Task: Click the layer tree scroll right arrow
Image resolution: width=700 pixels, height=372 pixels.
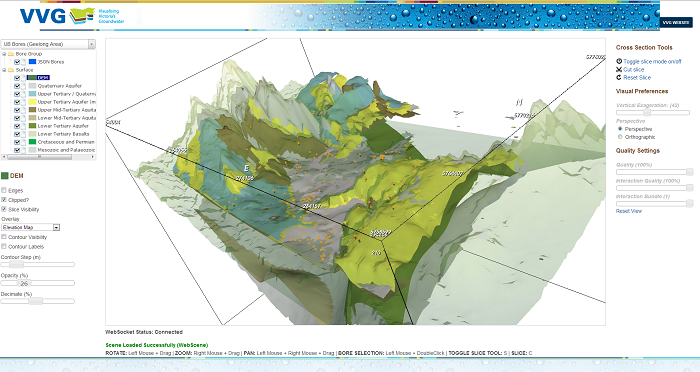Action: click(93, 157)
